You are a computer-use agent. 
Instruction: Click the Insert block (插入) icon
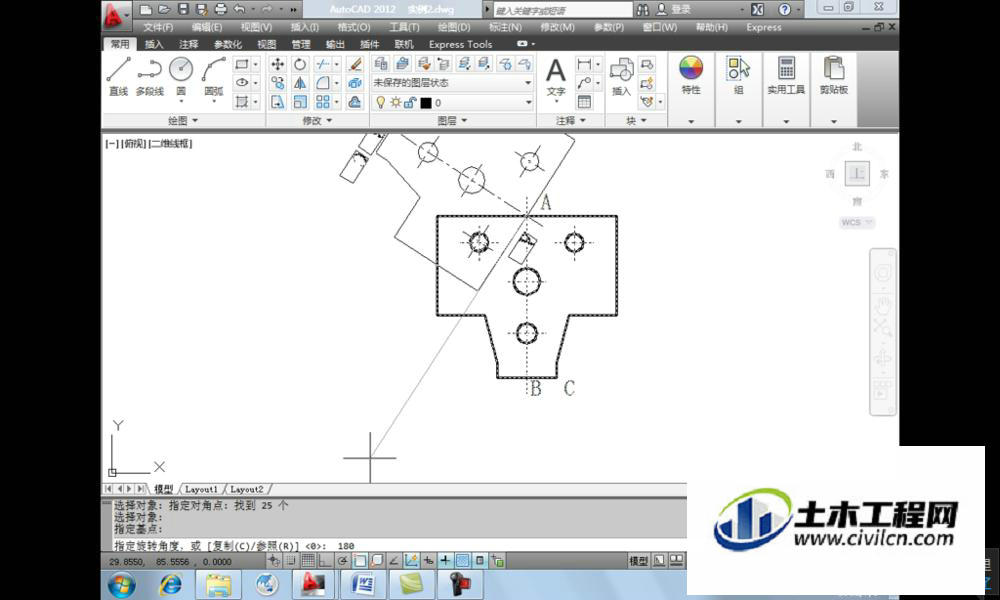pyautogui.click(x=621, y=77)
